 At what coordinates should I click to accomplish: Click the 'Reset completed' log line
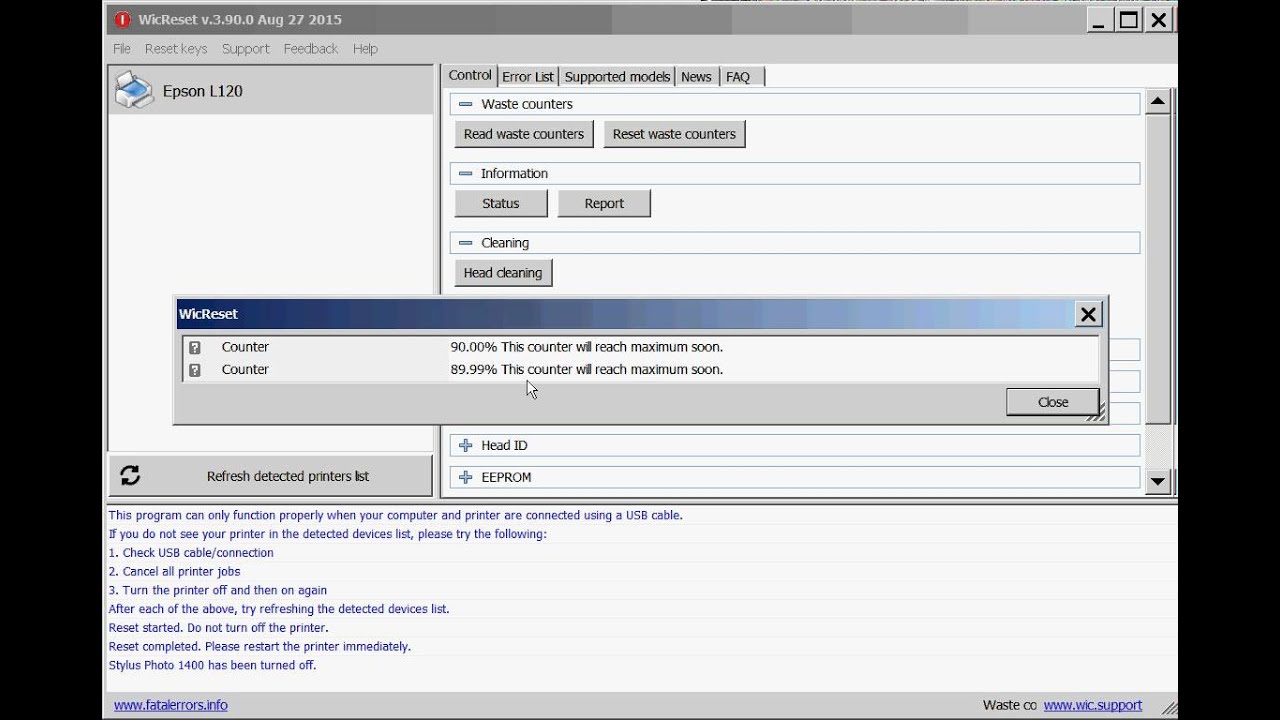[x=260, y=647]
